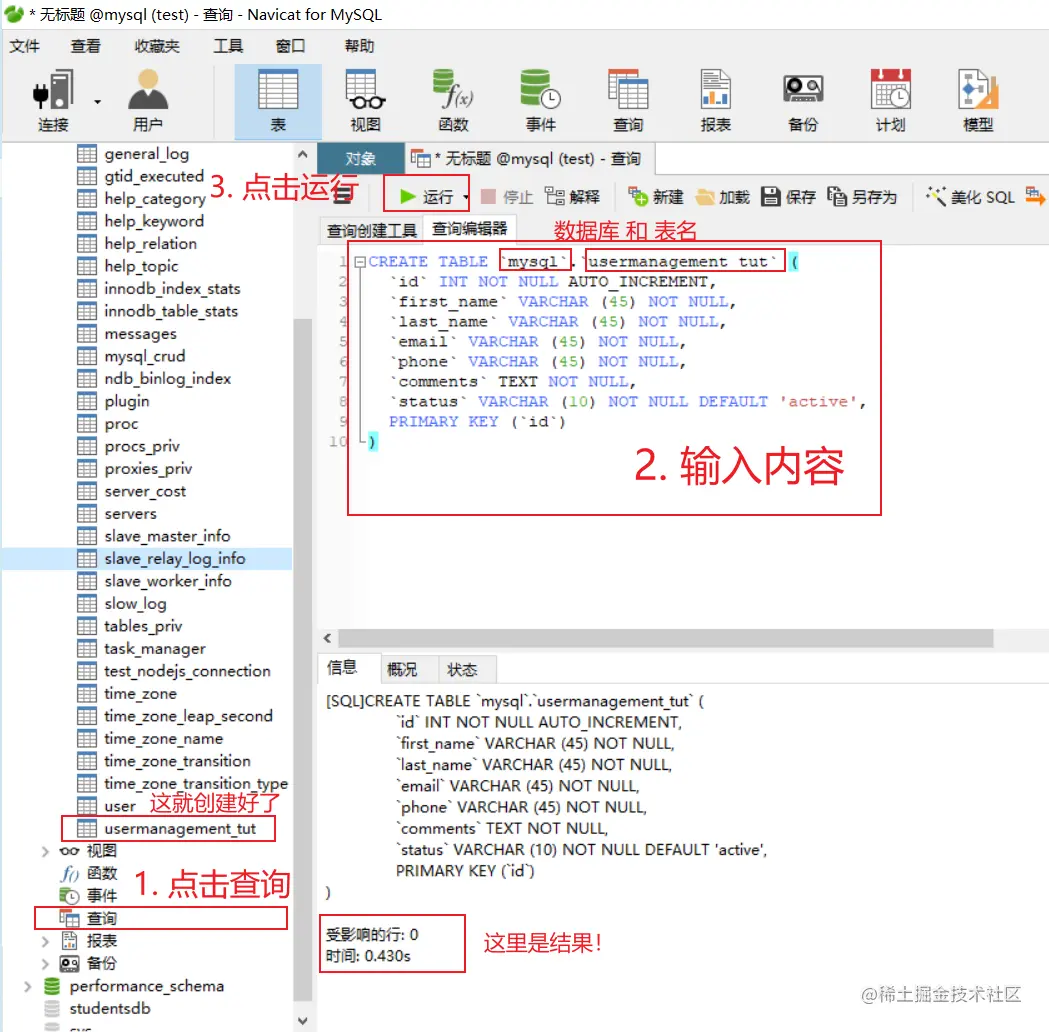Select the studentsdb database

[x=98, y=1009]
